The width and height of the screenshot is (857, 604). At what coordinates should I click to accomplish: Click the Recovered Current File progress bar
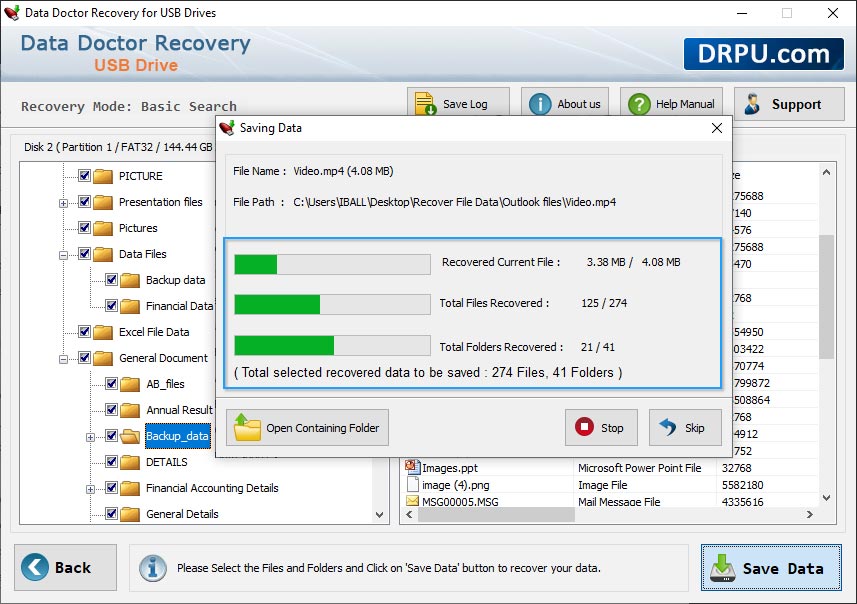332,264
